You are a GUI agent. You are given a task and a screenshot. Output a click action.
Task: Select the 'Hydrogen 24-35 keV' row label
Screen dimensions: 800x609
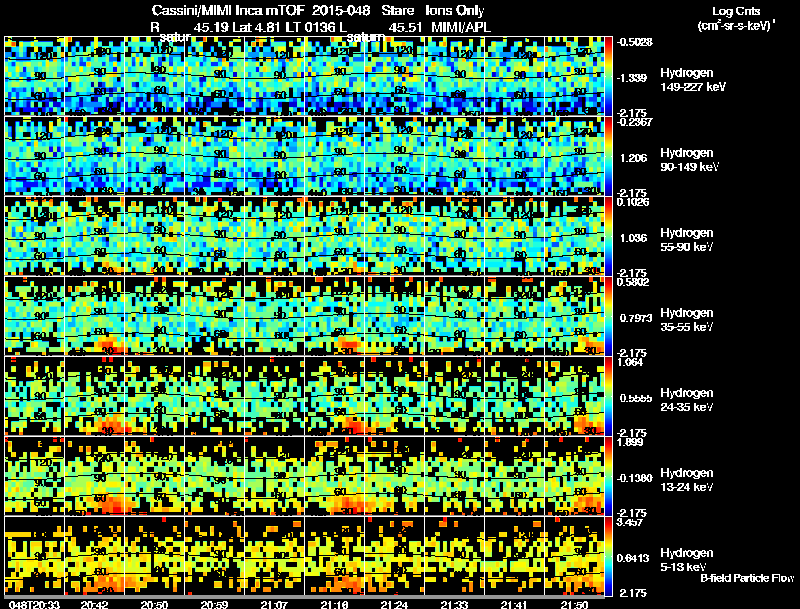coord(687,400)
